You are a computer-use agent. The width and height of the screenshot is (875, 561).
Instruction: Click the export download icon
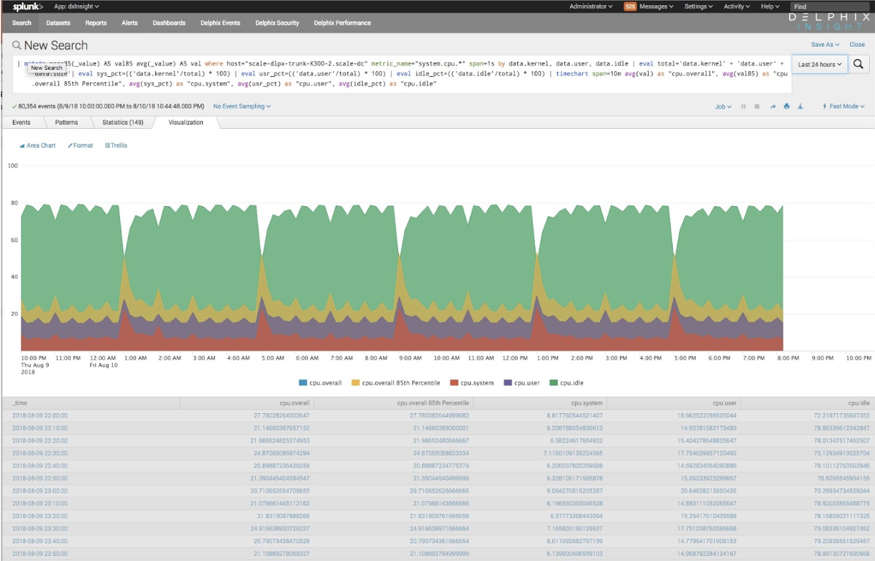(800, 107)
